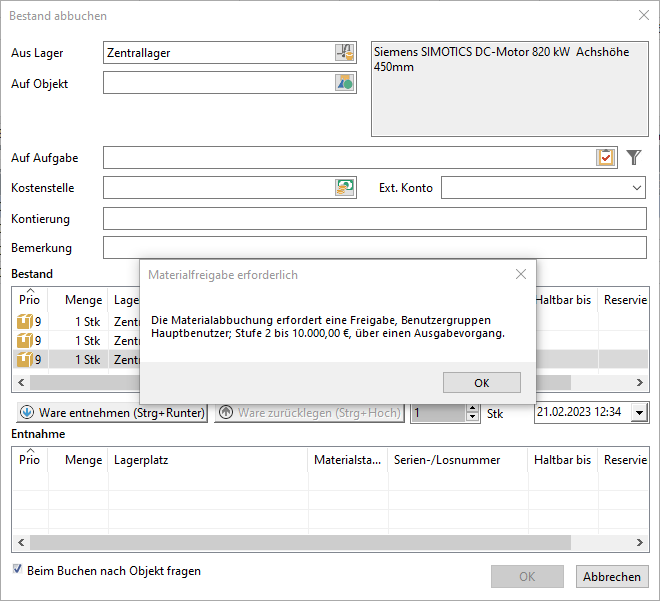Confirm the Materialfreigabe message with OK
This screenshot has width=660, height=601.
tap(482, 383)
